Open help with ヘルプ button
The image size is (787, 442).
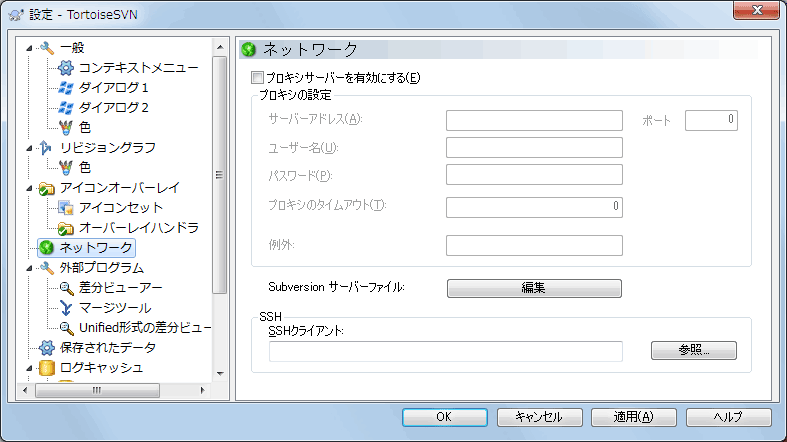(729, 417)
